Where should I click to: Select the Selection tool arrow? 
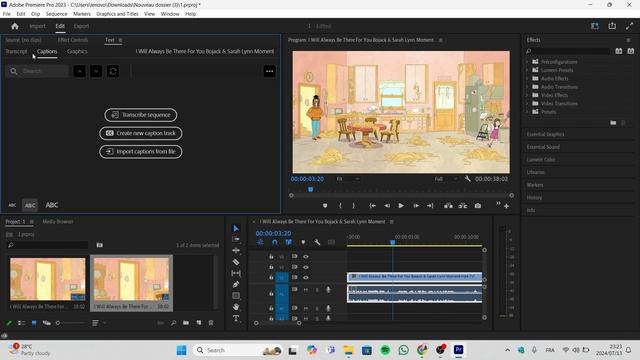tap(236, 229)
